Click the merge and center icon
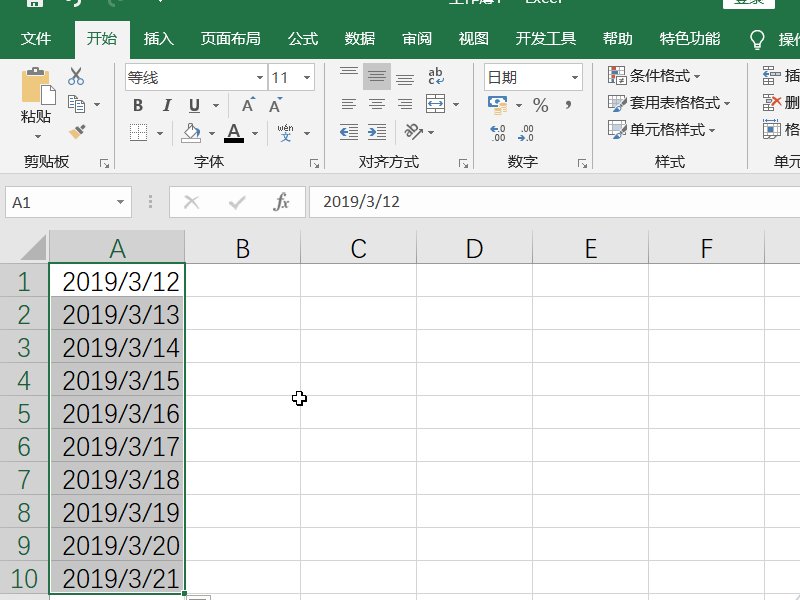 [x=434, y=104]
